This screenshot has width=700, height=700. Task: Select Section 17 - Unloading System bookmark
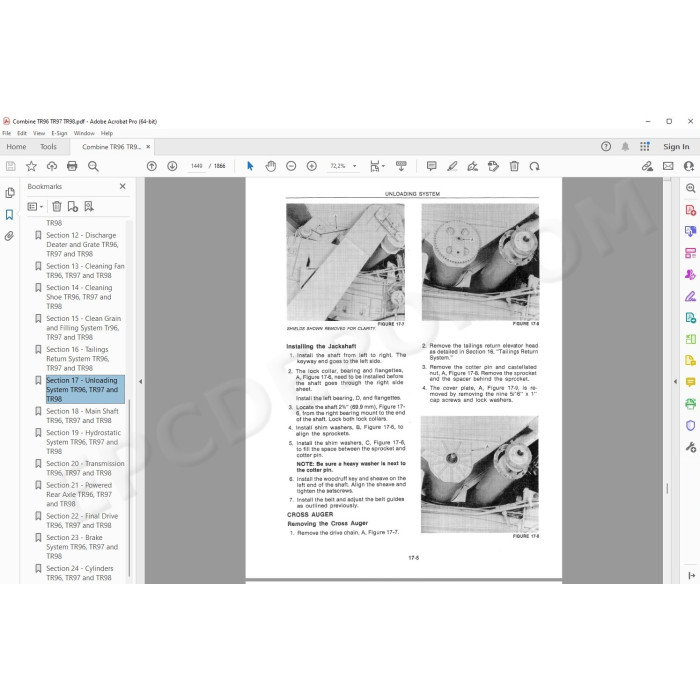85,389
